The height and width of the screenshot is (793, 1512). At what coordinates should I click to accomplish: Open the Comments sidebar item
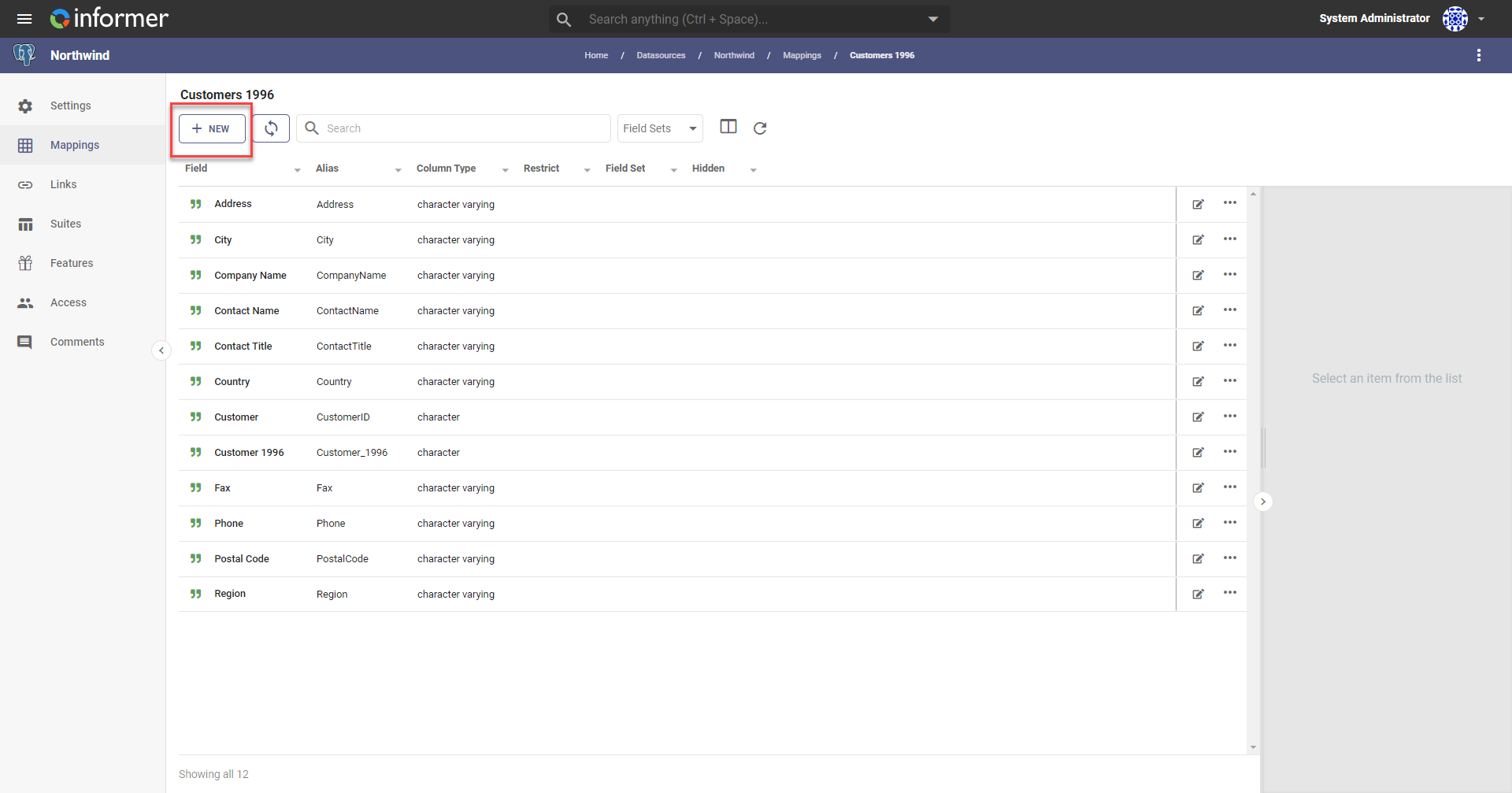pos(83,342)
